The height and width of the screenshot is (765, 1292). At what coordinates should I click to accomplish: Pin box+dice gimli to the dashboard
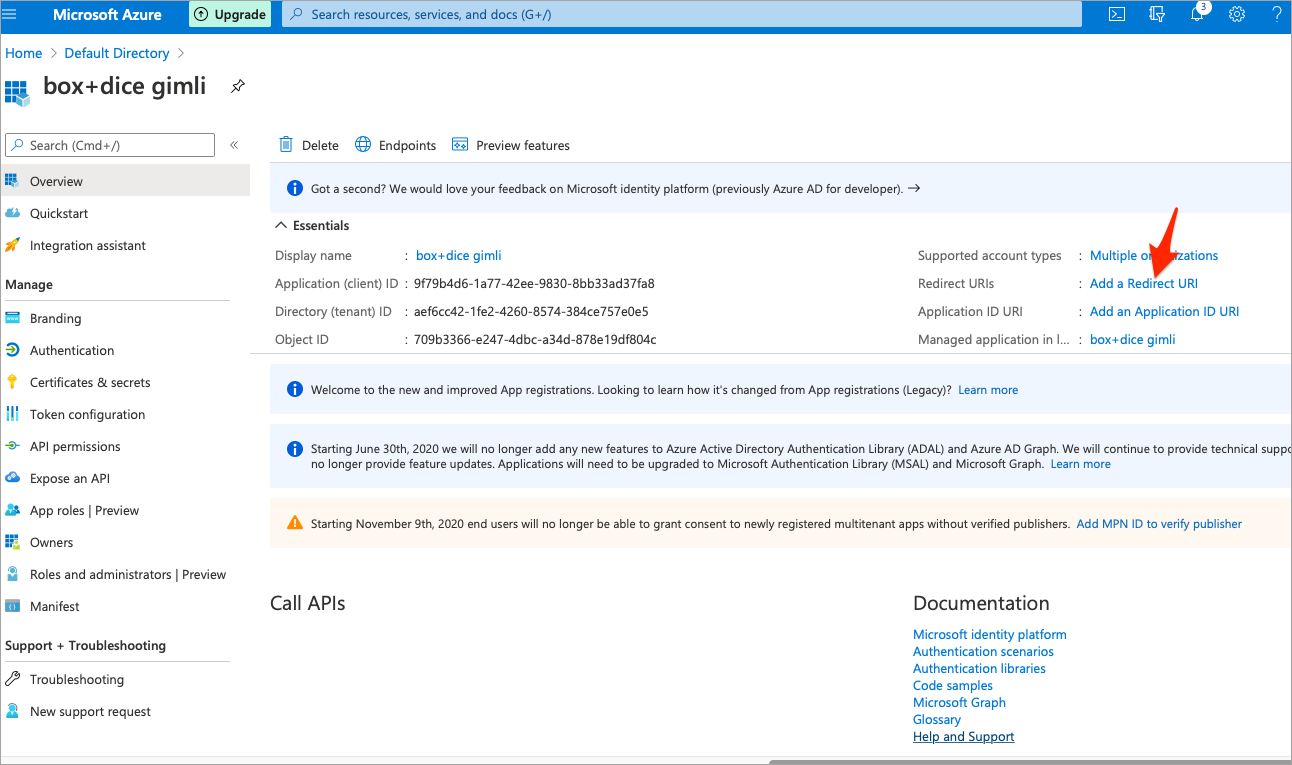pos(237,86)
